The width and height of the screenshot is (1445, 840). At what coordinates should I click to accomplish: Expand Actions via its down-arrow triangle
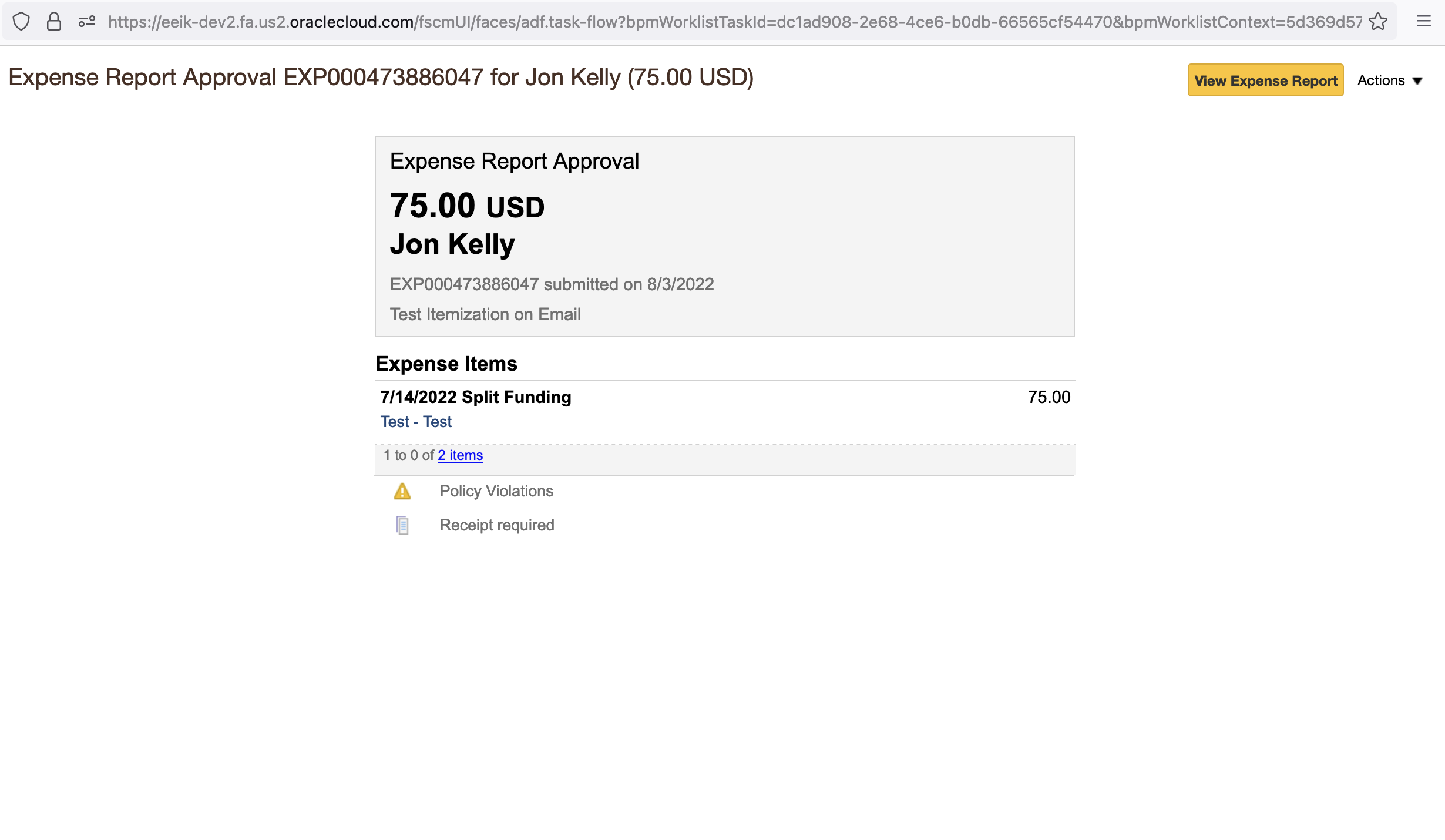[x=1419, y=80]
